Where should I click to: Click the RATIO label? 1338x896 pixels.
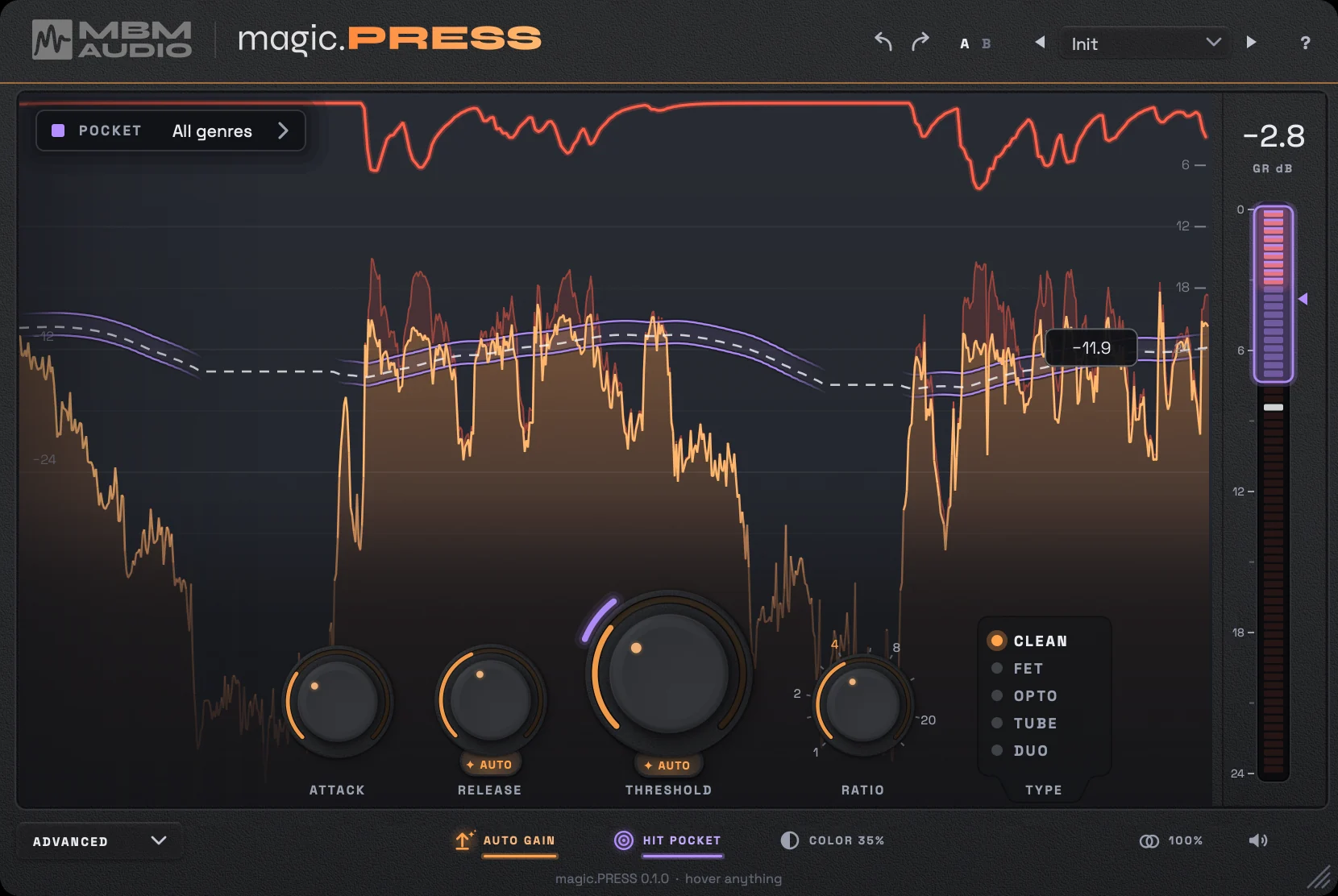pyautogui.click(x=863, y=790)
